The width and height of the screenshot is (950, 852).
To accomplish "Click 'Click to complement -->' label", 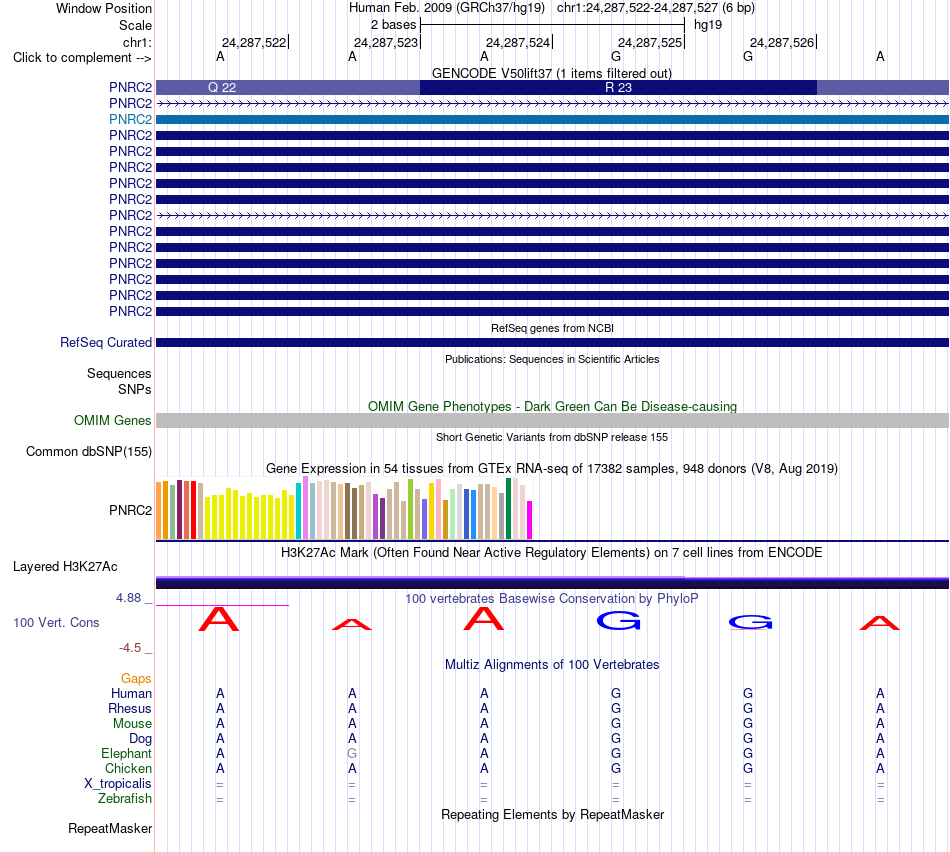I will click(x=82, y=58).
